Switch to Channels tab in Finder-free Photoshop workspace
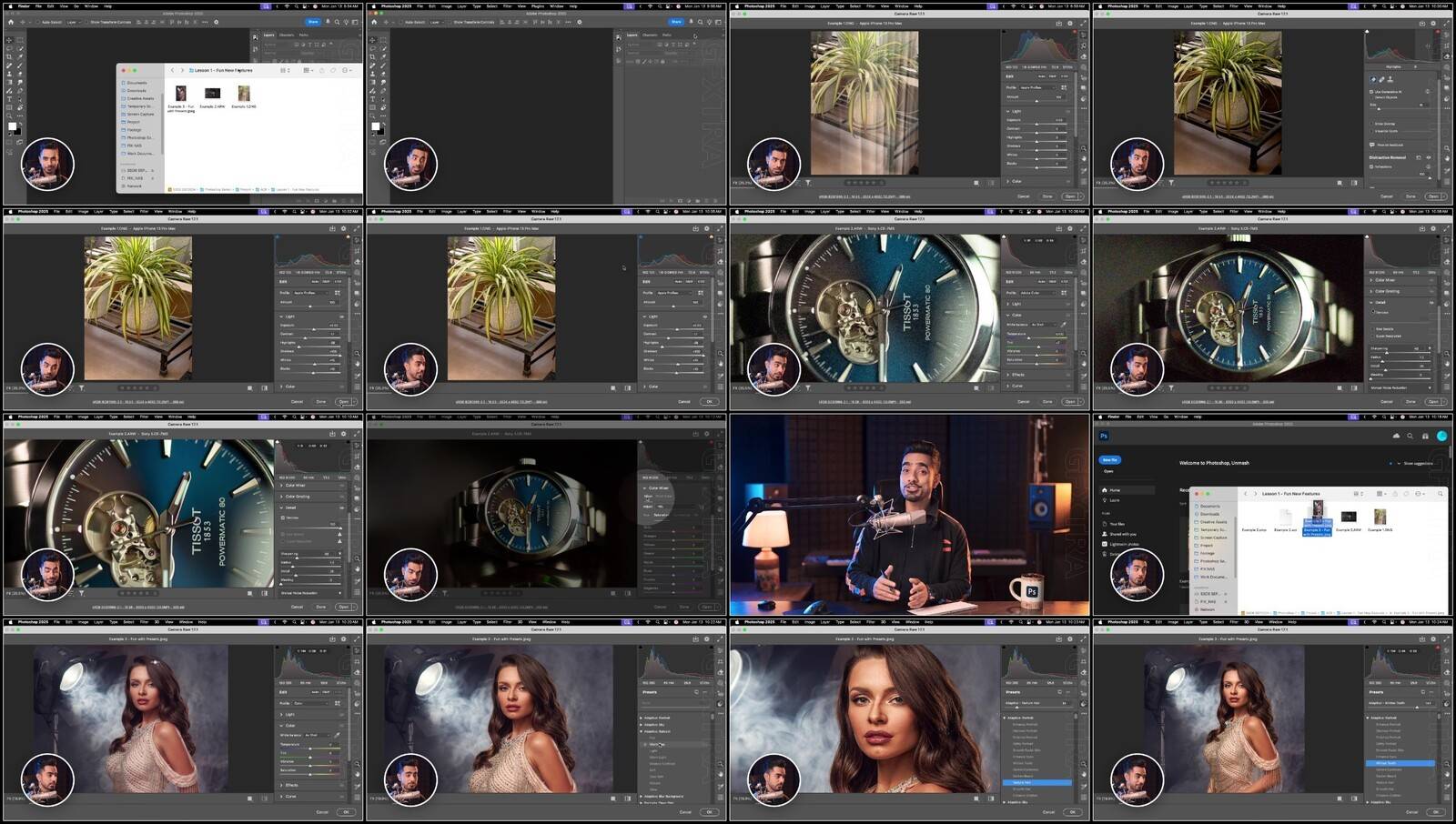This screenshot has width=1456, height=824. click(650, 35)
